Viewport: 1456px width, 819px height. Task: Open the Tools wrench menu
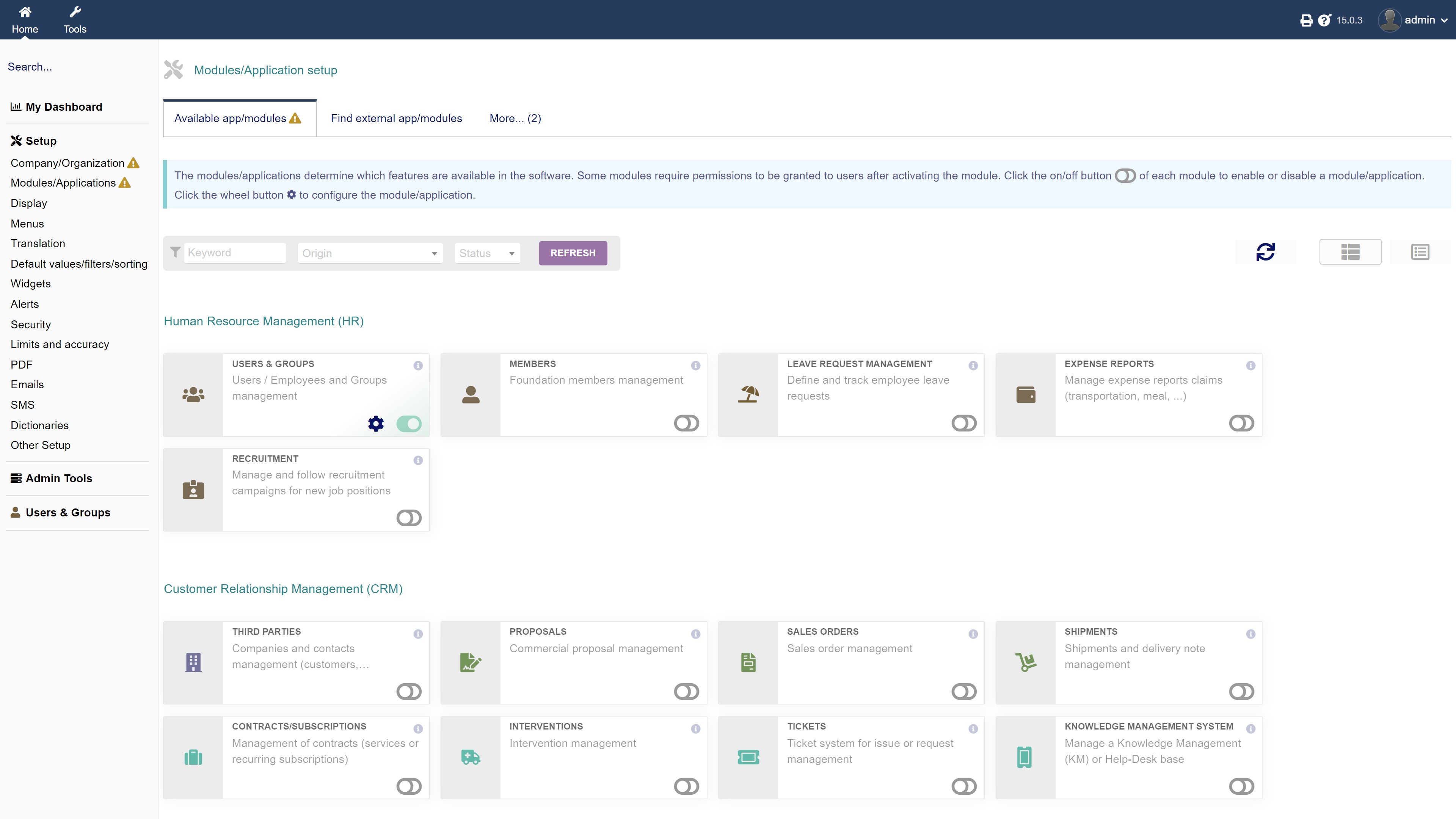coord(75,12)
